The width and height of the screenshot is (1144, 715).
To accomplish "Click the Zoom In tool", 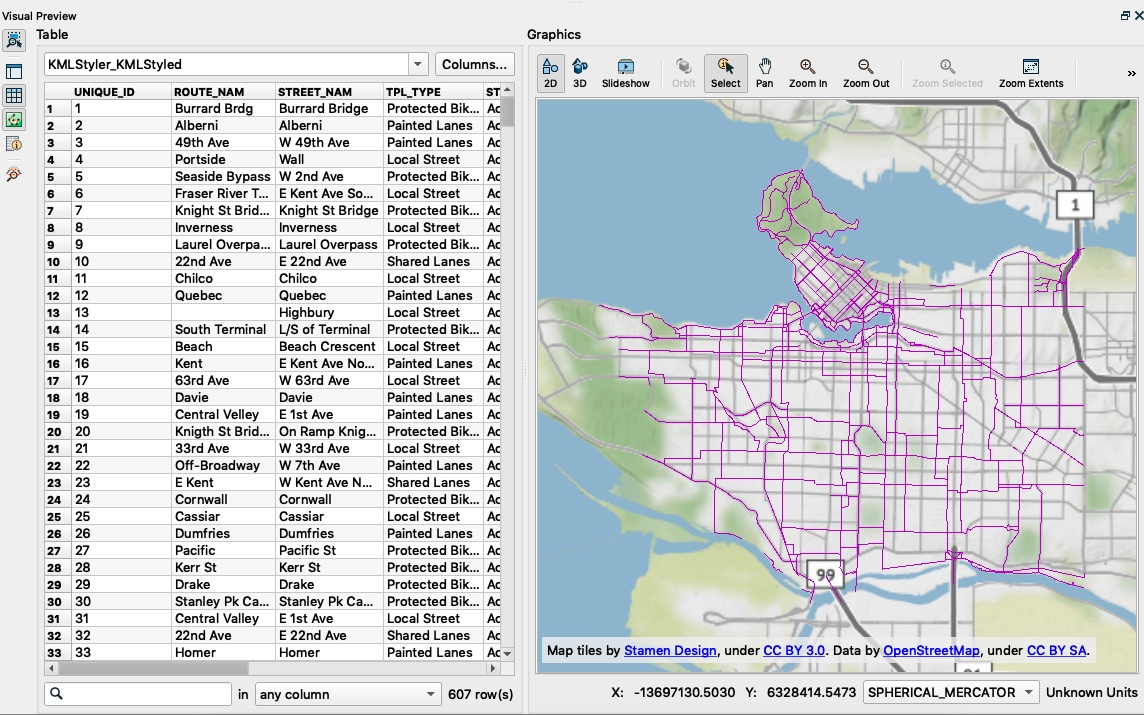I will point(808,73).
